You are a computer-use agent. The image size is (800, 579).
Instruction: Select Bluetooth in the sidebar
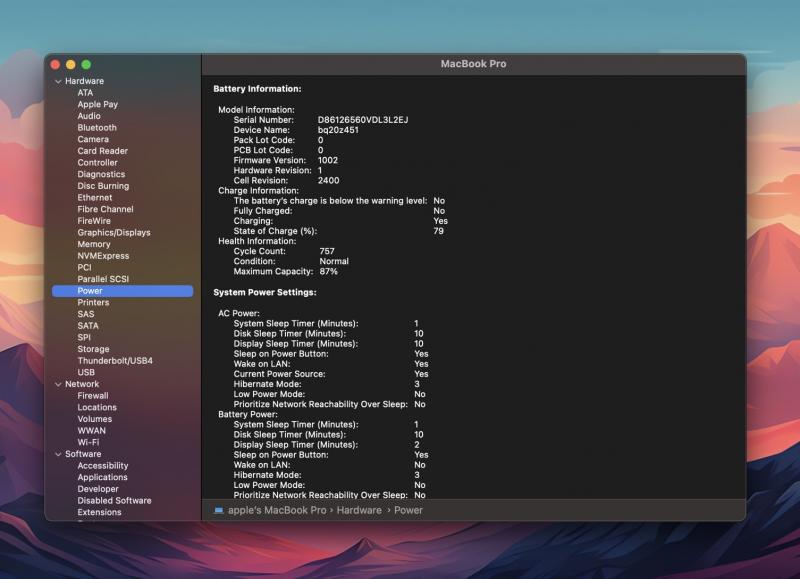(x=97, y=128)
